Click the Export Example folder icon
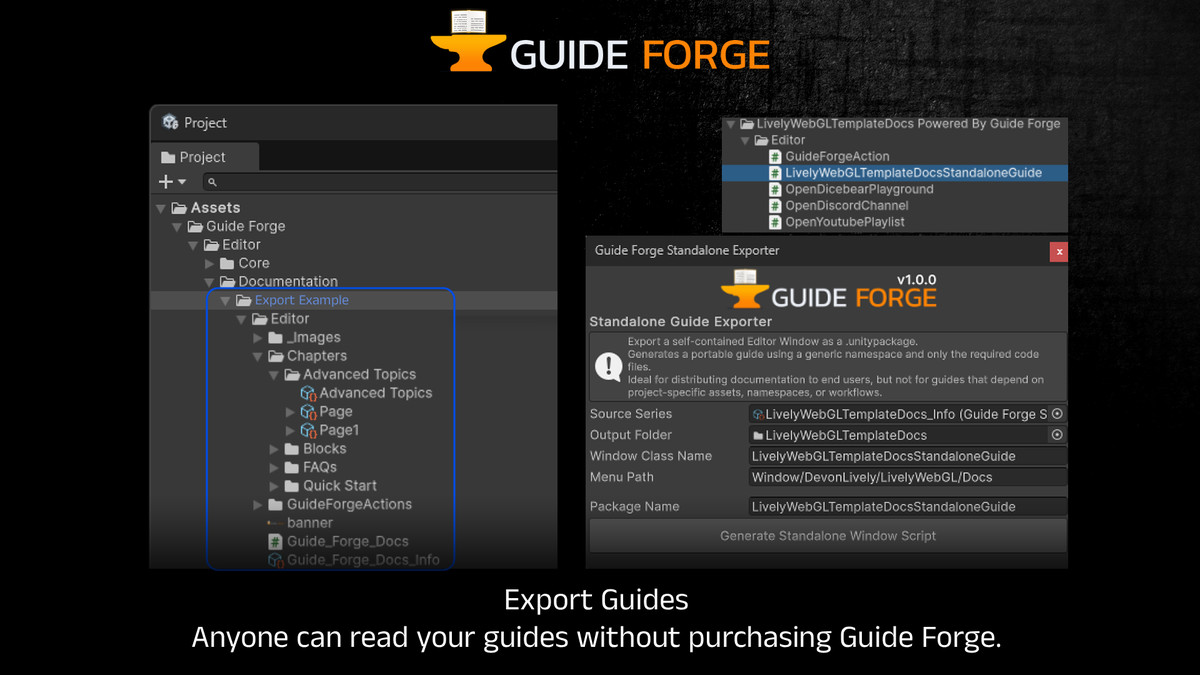 point(243,300)
